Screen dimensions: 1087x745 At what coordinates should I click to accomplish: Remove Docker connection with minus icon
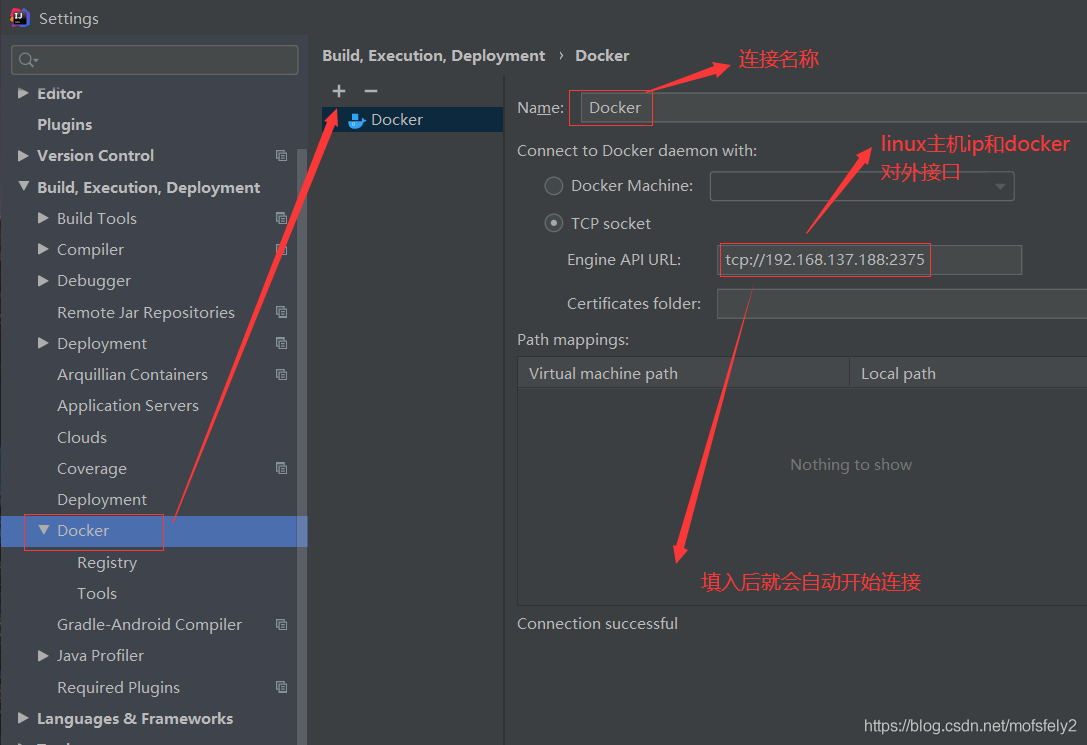[371, 91]
